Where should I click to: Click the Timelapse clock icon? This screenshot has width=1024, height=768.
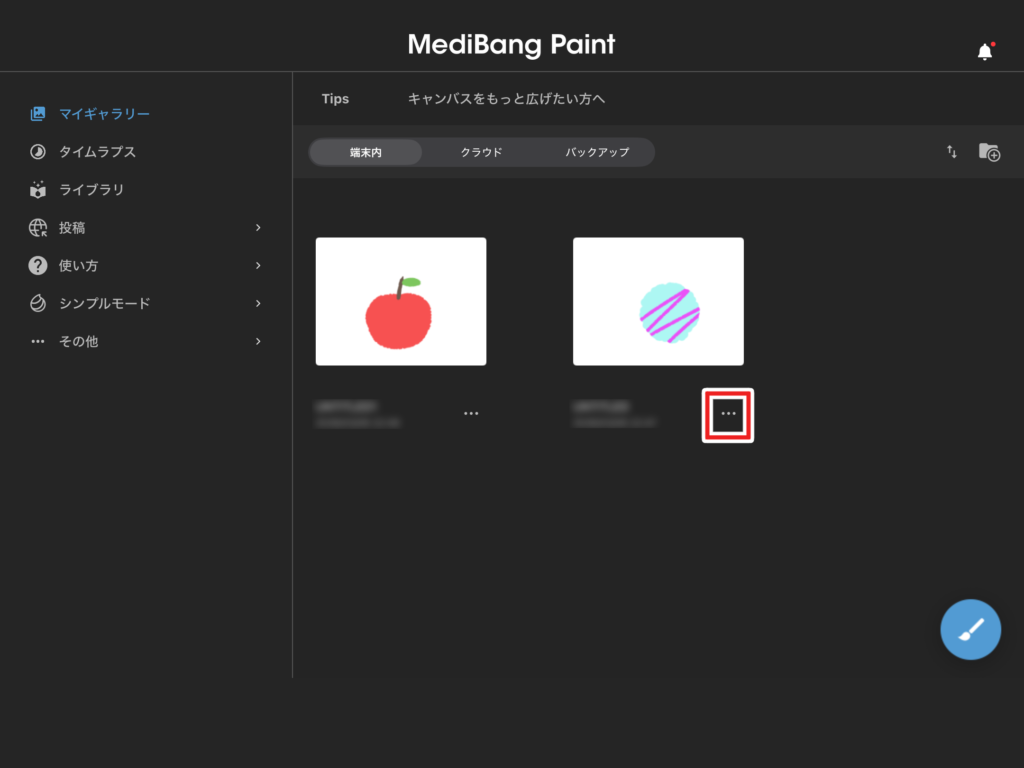[38, 152]
